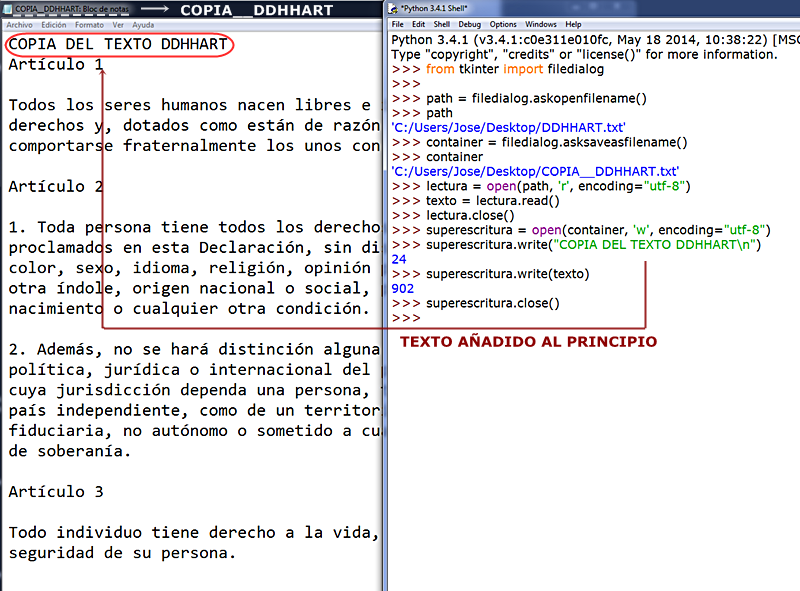Open the Edit menu in Python Shell
The width and height of the screenshot is (800, 591).
[x=418, y=23]
